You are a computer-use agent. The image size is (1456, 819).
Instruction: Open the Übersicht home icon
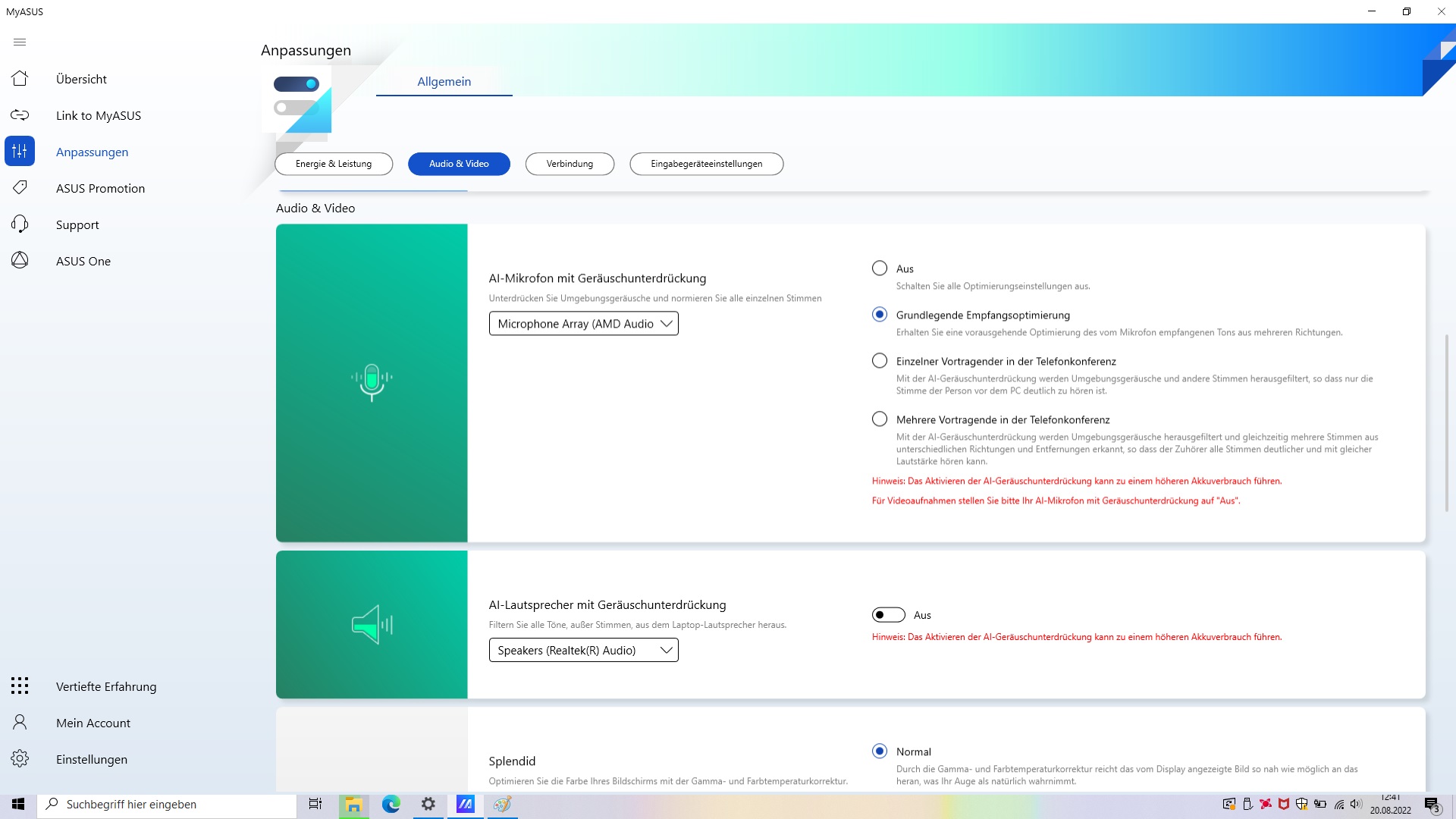[x=20, y=79]
